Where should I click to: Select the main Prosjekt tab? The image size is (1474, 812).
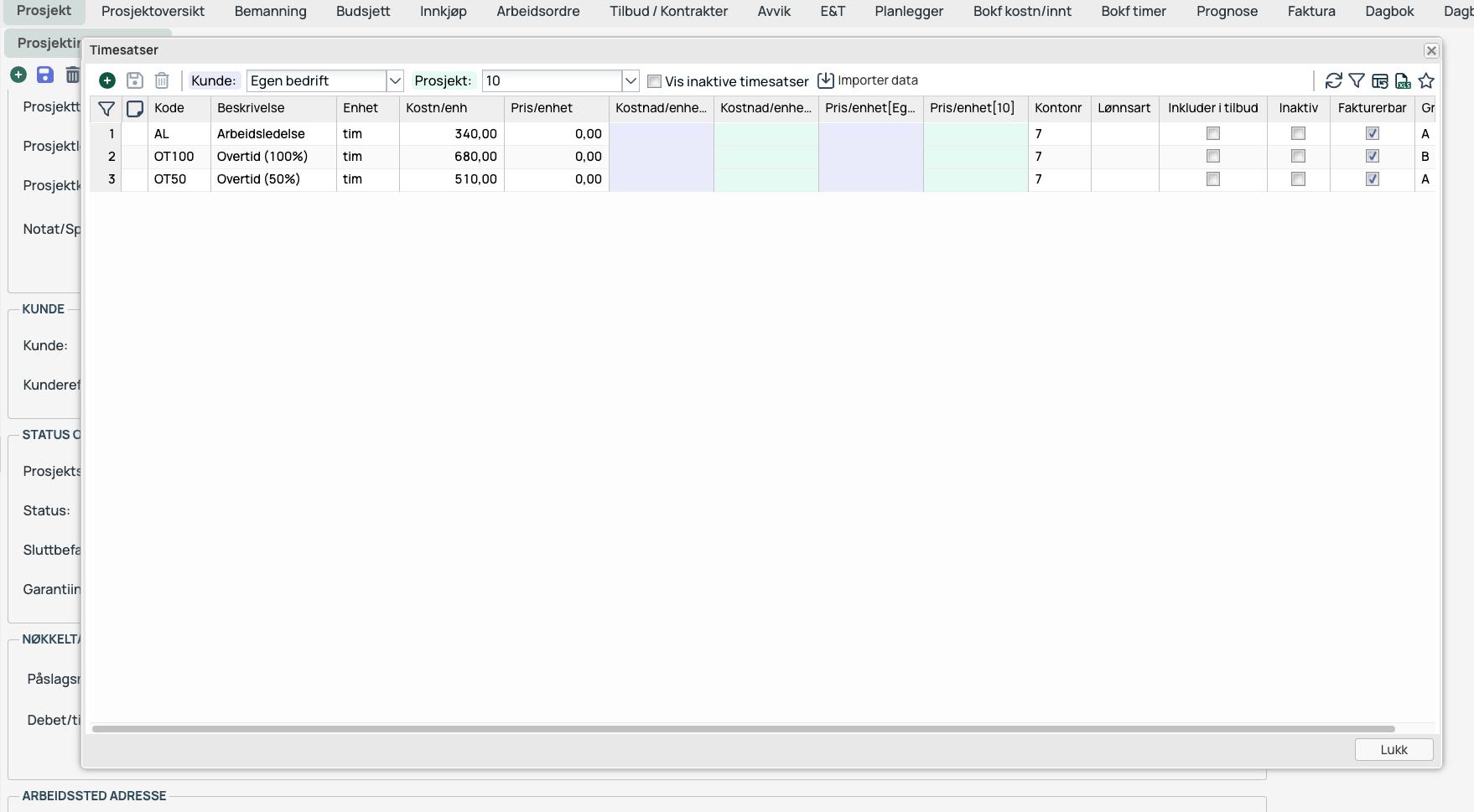(44, 11)
